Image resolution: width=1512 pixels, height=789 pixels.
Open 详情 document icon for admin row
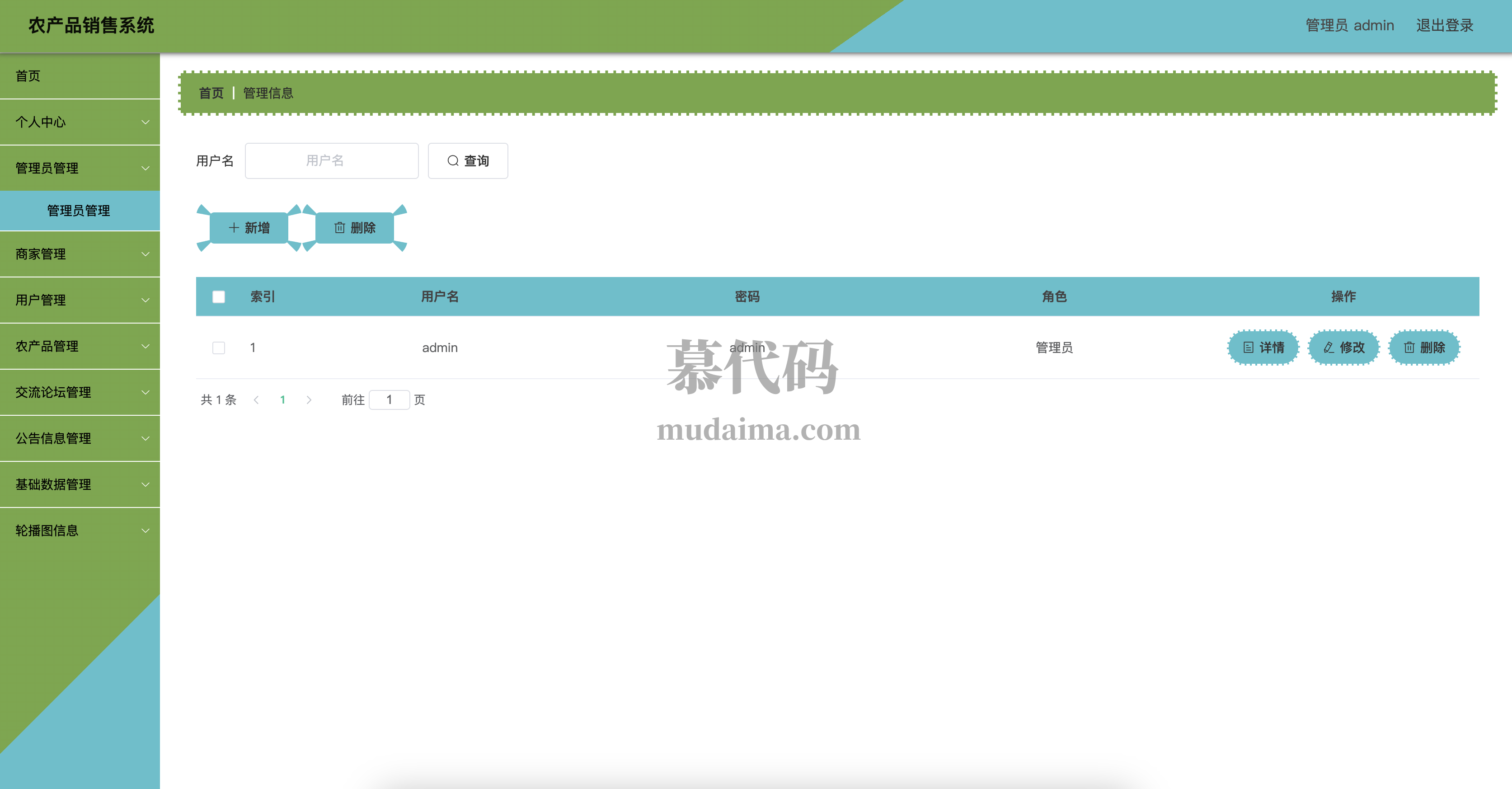click(x=1249, y=348)
